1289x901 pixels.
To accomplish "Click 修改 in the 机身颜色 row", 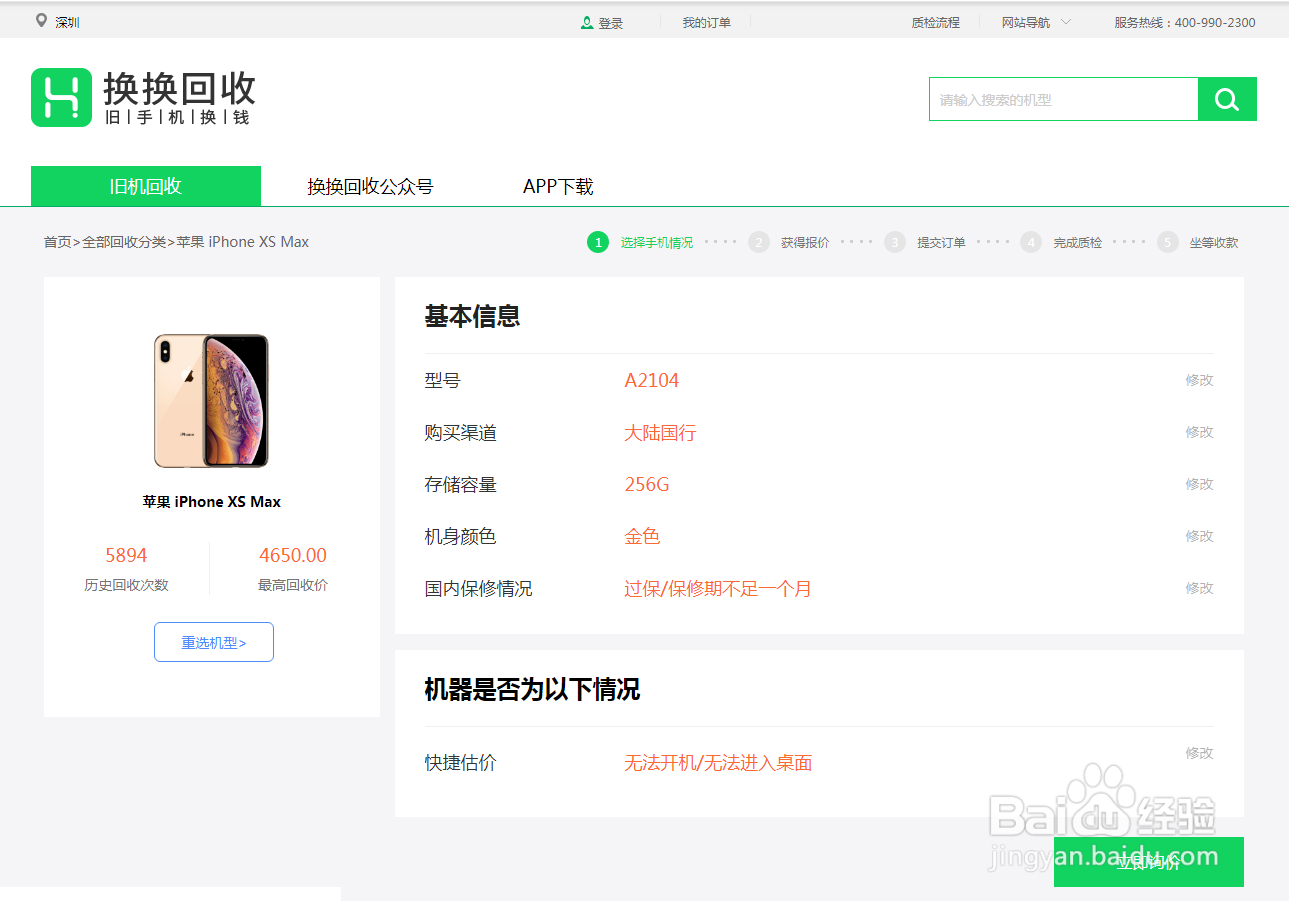I will click(x=1199, y=536).
